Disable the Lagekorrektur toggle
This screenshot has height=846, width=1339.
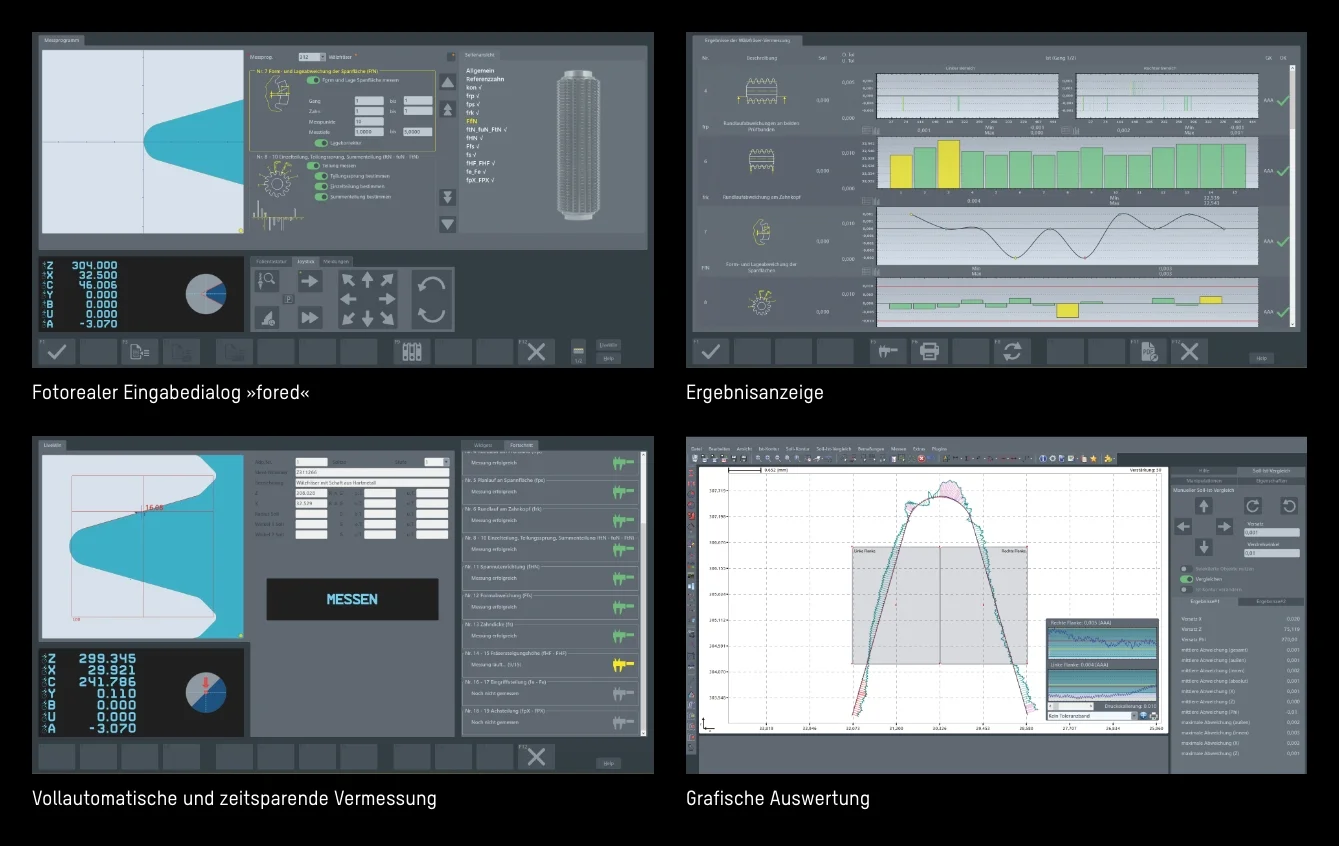tap(322, 143)
